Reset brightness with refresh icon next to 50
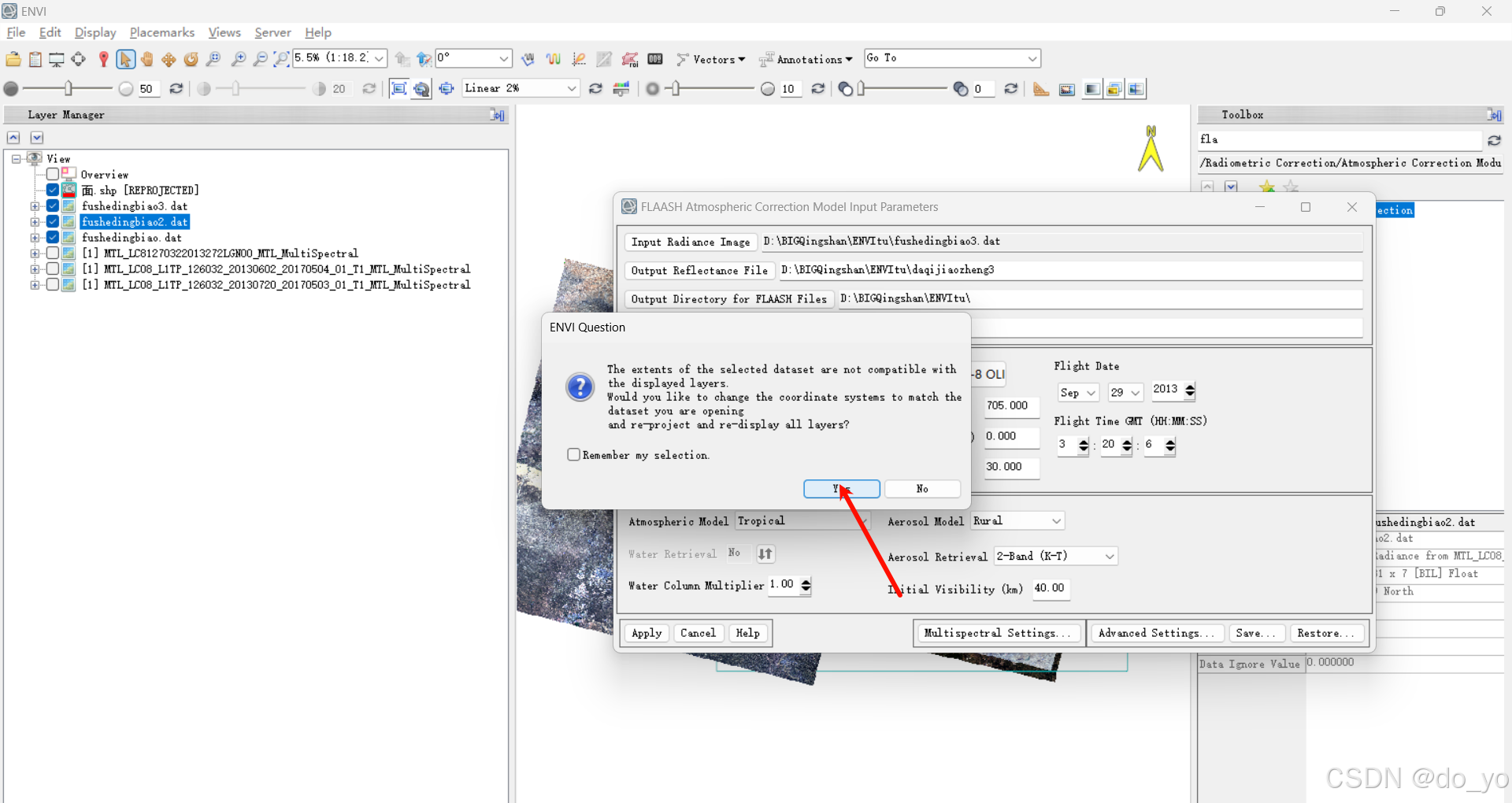Viewport: 1512px width, 803px height. (x=176, y=89)
